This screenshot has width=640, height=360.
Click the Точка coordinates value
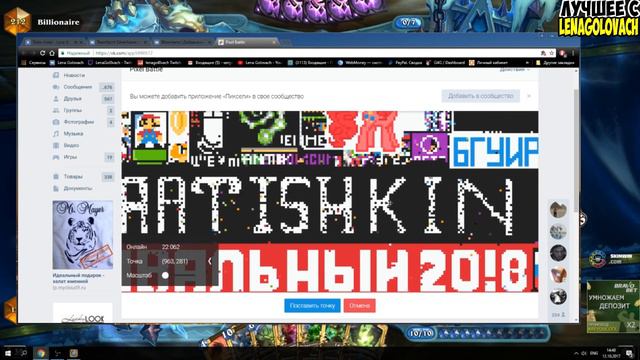(x=175, y=261)
